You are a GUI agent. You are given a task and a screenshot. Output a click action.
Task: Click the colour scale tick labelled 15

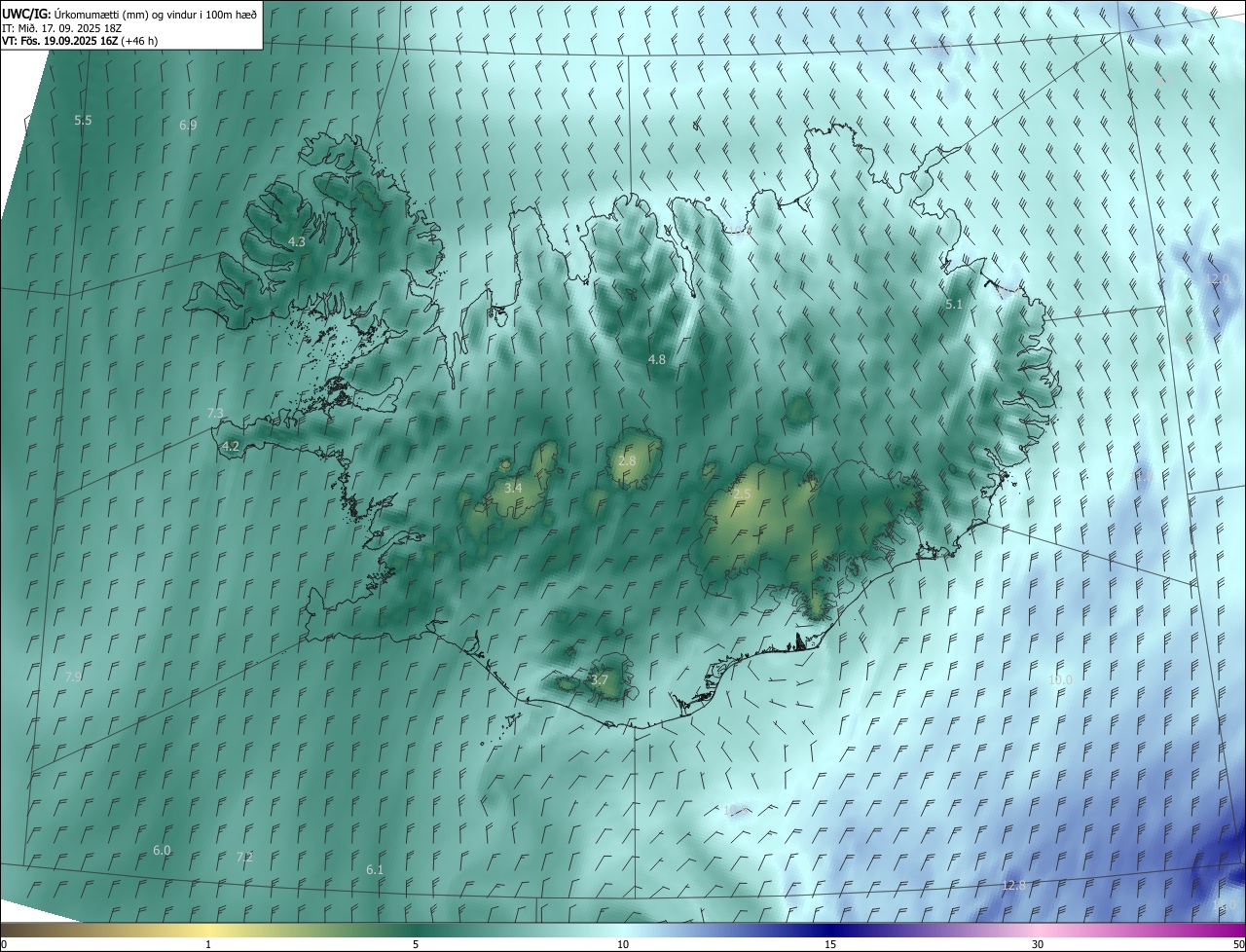click(830, 944)
